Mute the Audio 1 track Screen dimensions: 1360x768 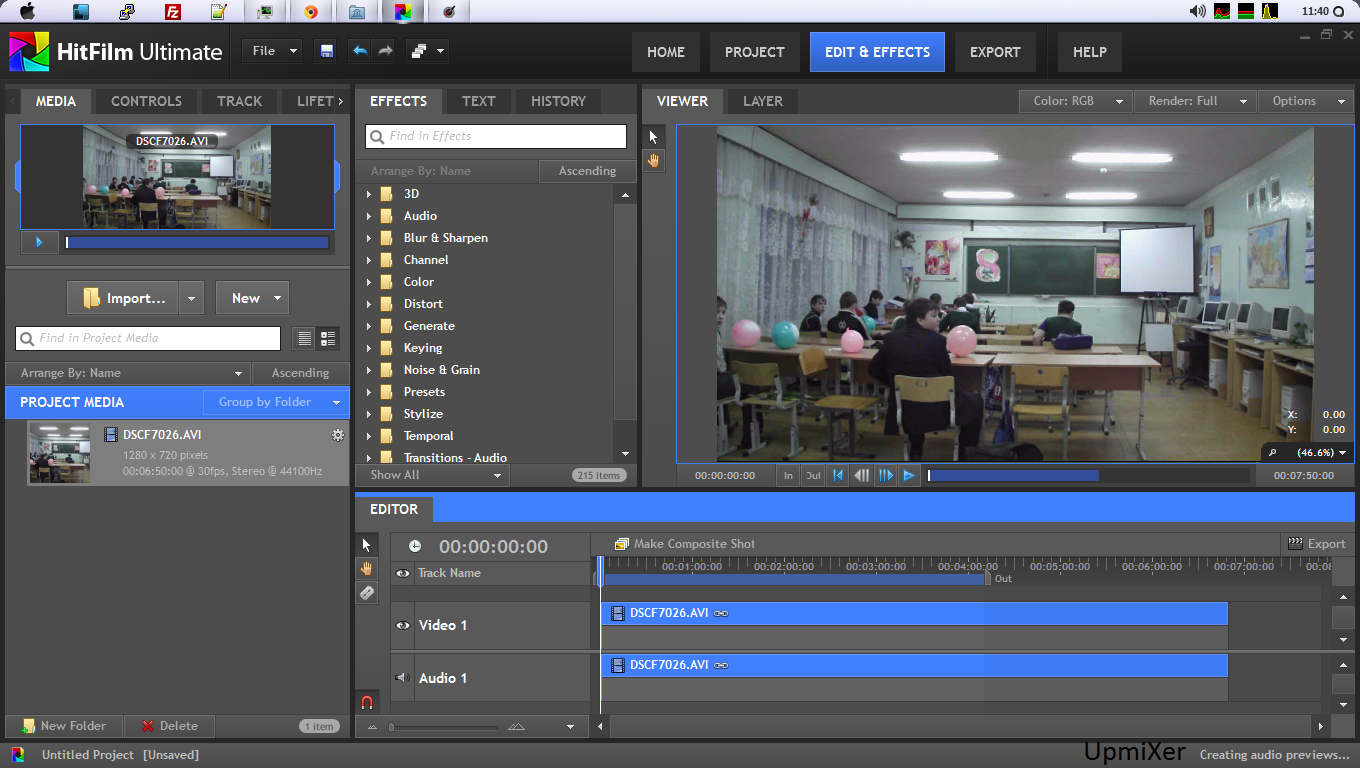click(403, 678)
